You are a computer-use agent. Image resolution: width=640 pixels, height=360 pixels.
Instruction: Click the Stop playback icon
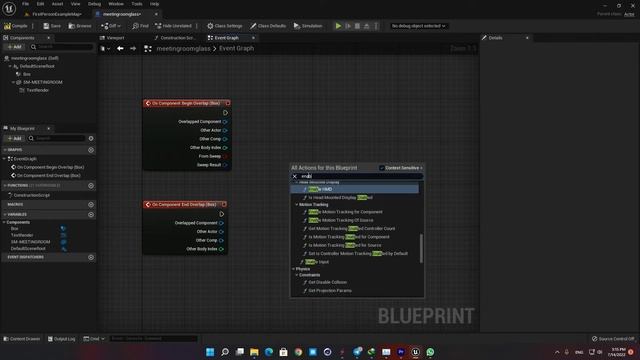(357, 26)
